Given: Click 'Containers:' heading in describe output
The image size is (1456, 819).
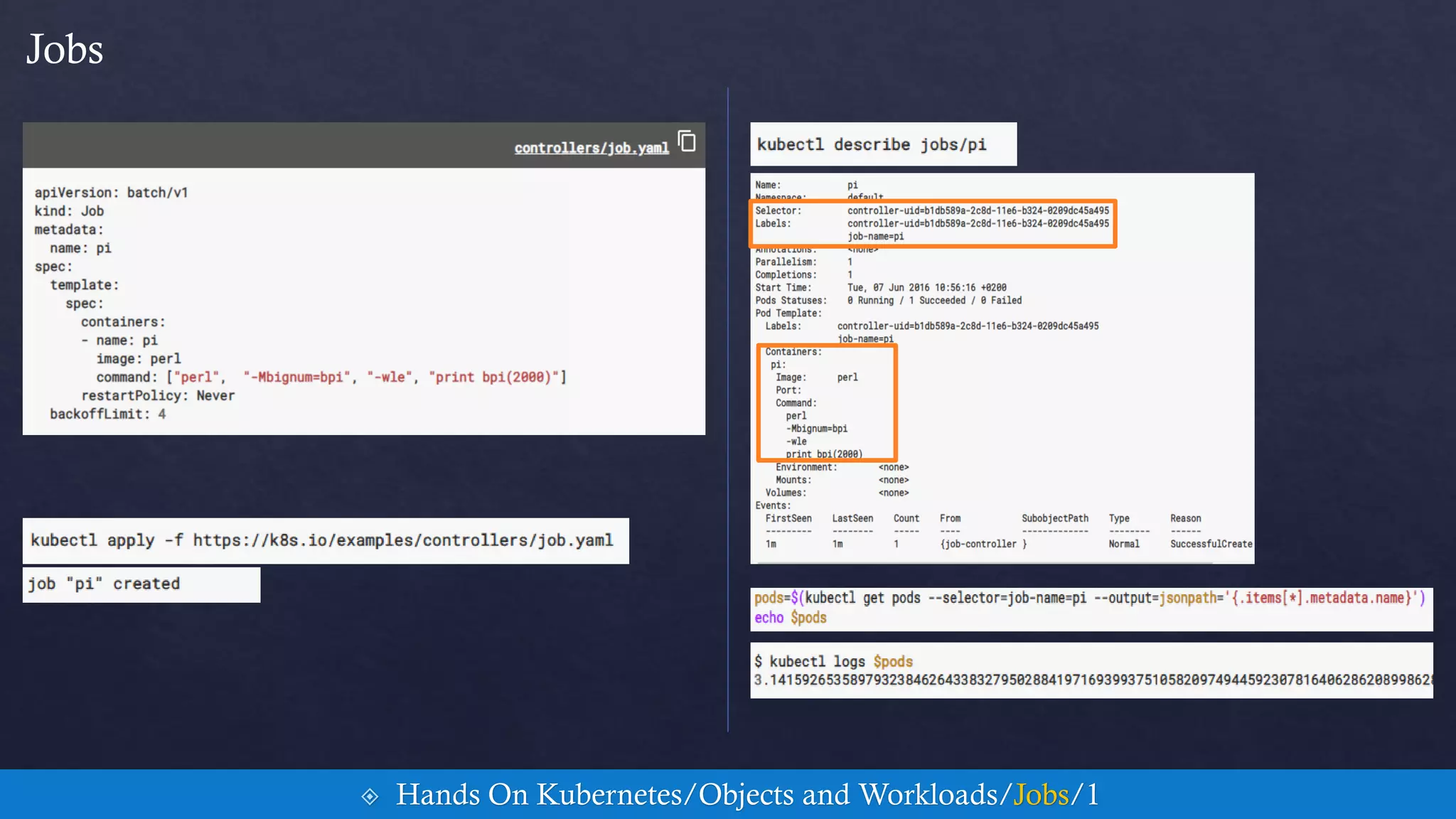Looking at the screenshot, I should [793, 352].
